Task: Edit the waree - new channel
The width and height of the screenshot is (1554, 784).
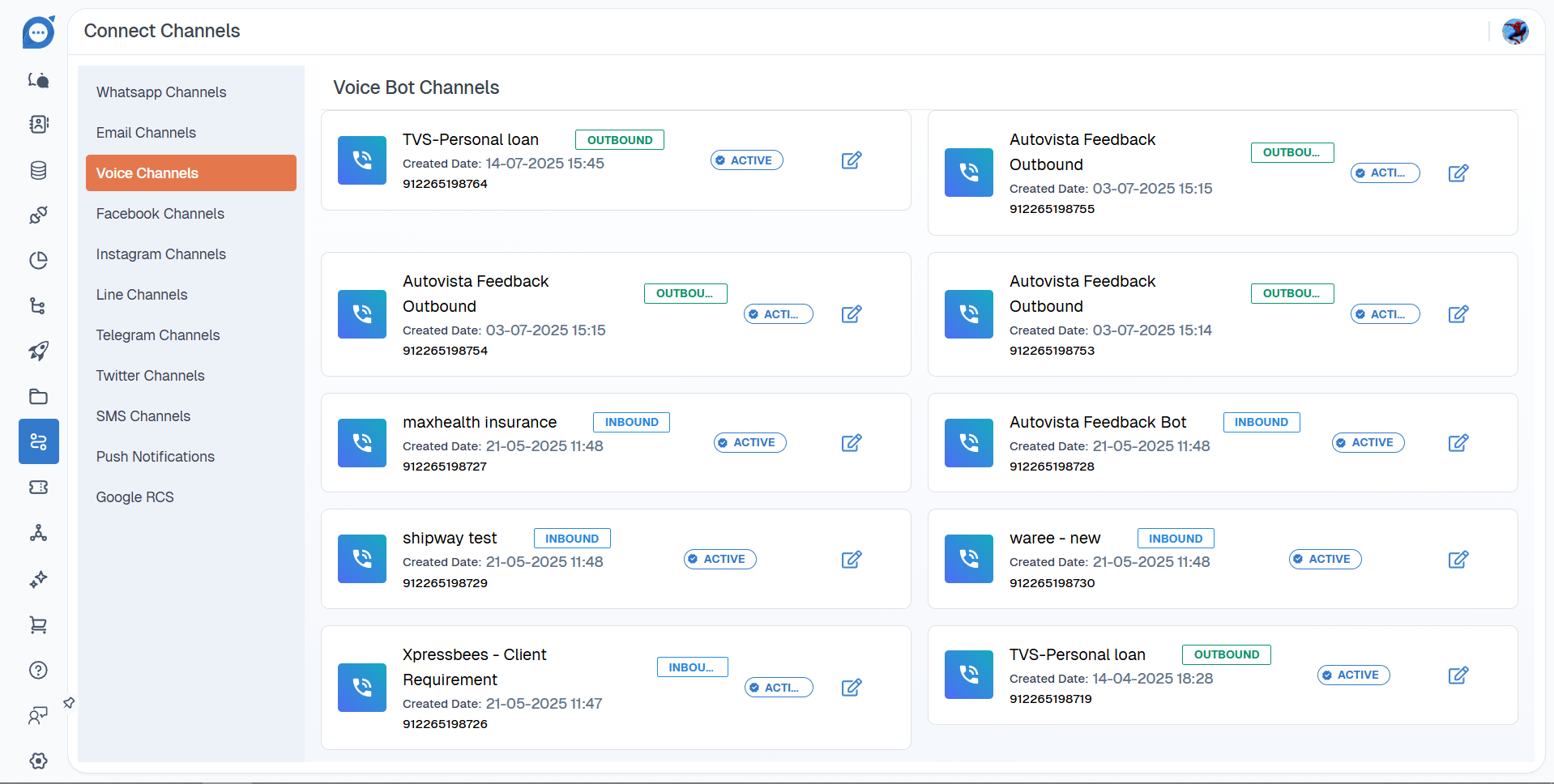Action: 1458,560
